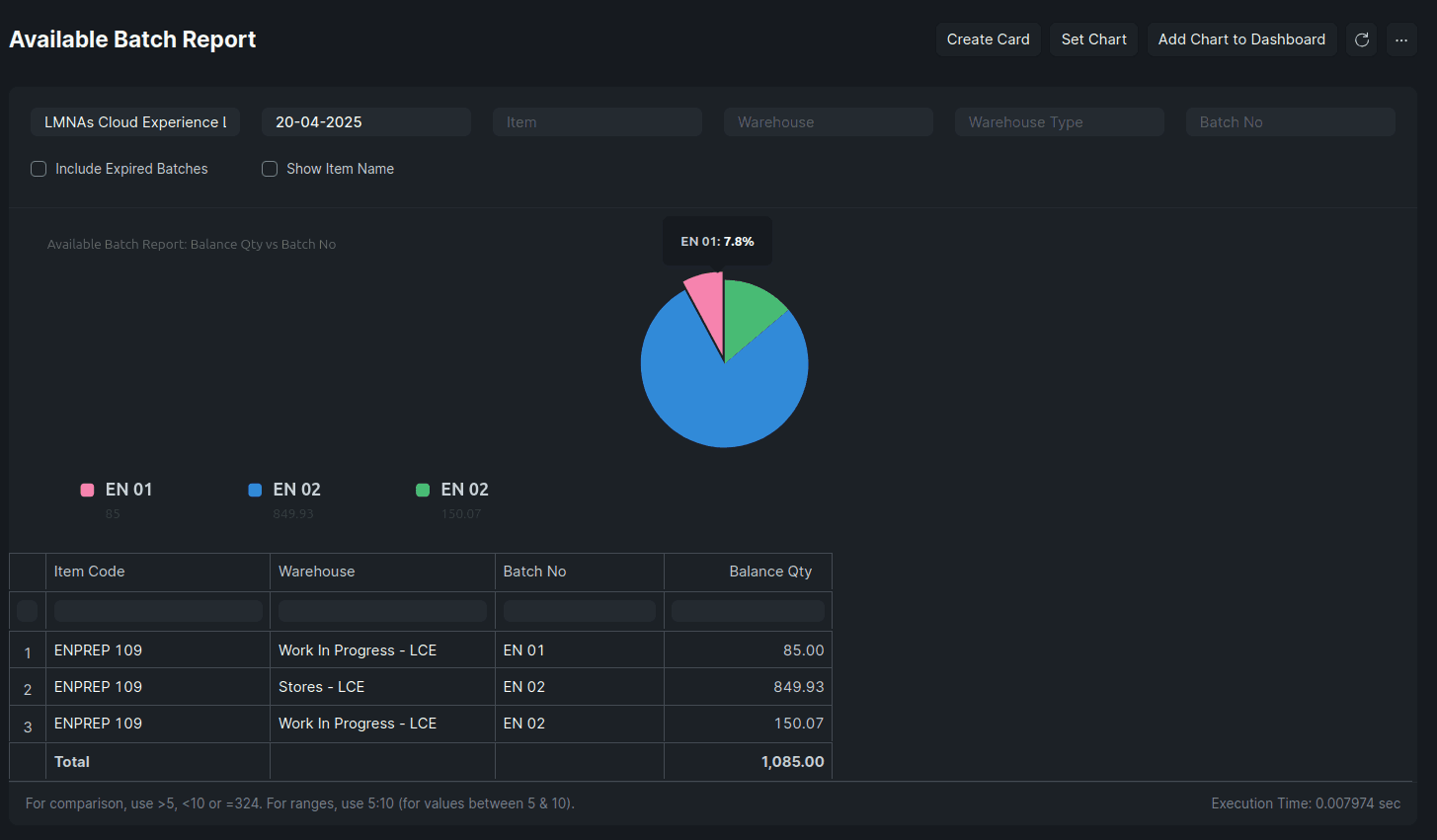The height and width of the screenshot is (840, 1437).
Task: Click the Create Card button
Action: point(989,39)
